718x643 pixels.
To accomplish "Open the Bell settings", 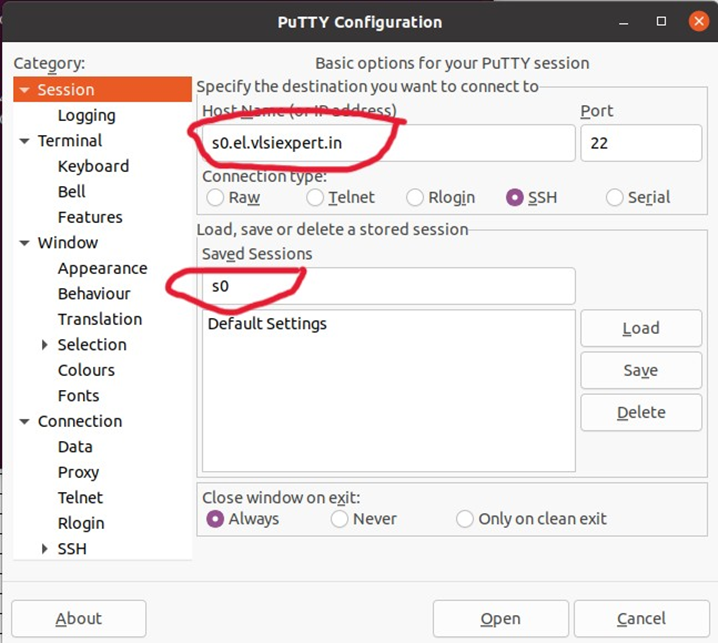I will click(x=71, y=191).
